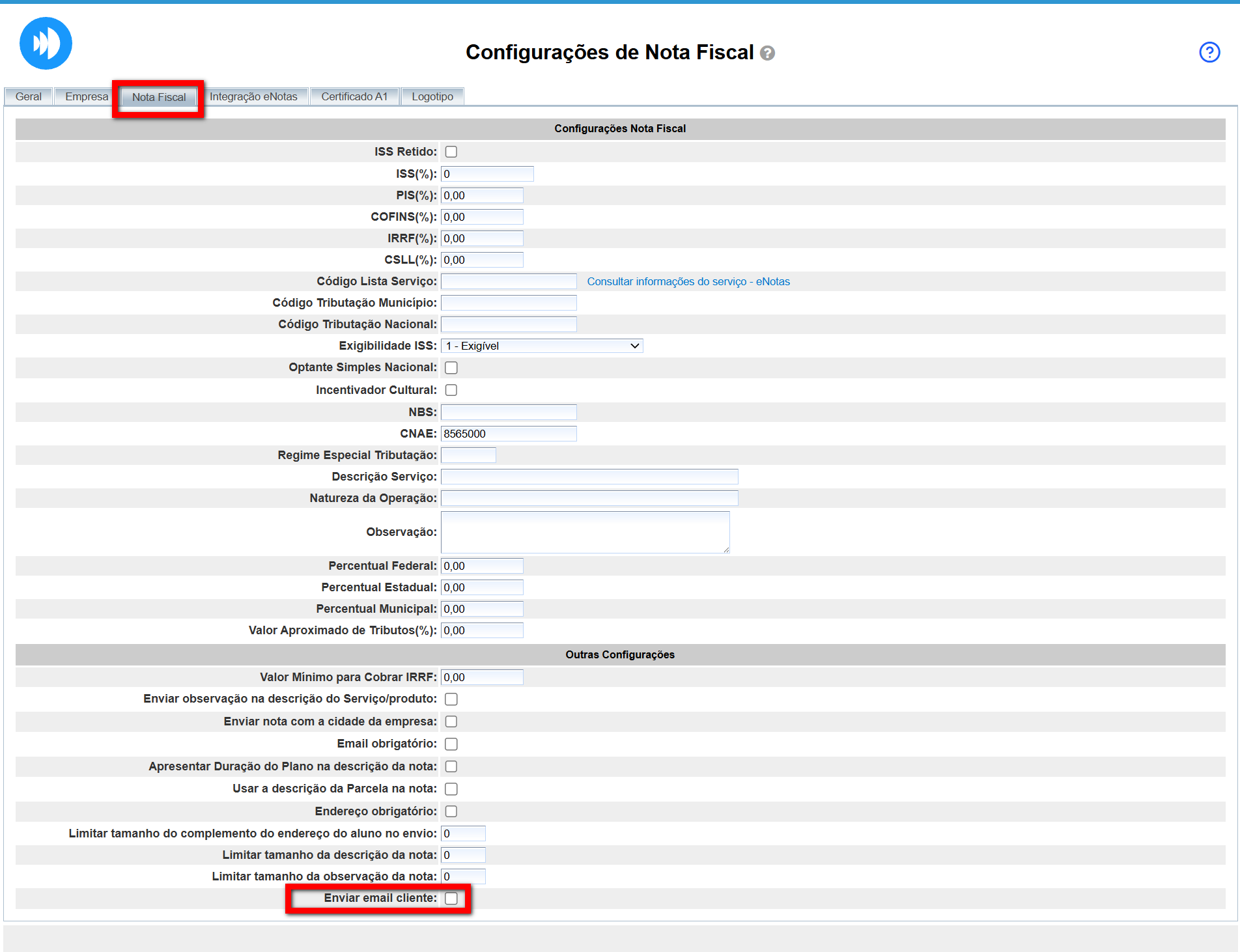Viewport: 1240px width, 952px height.
Task: Click the blue double-arrow logo icon
Action: click(x=46, y=44)
